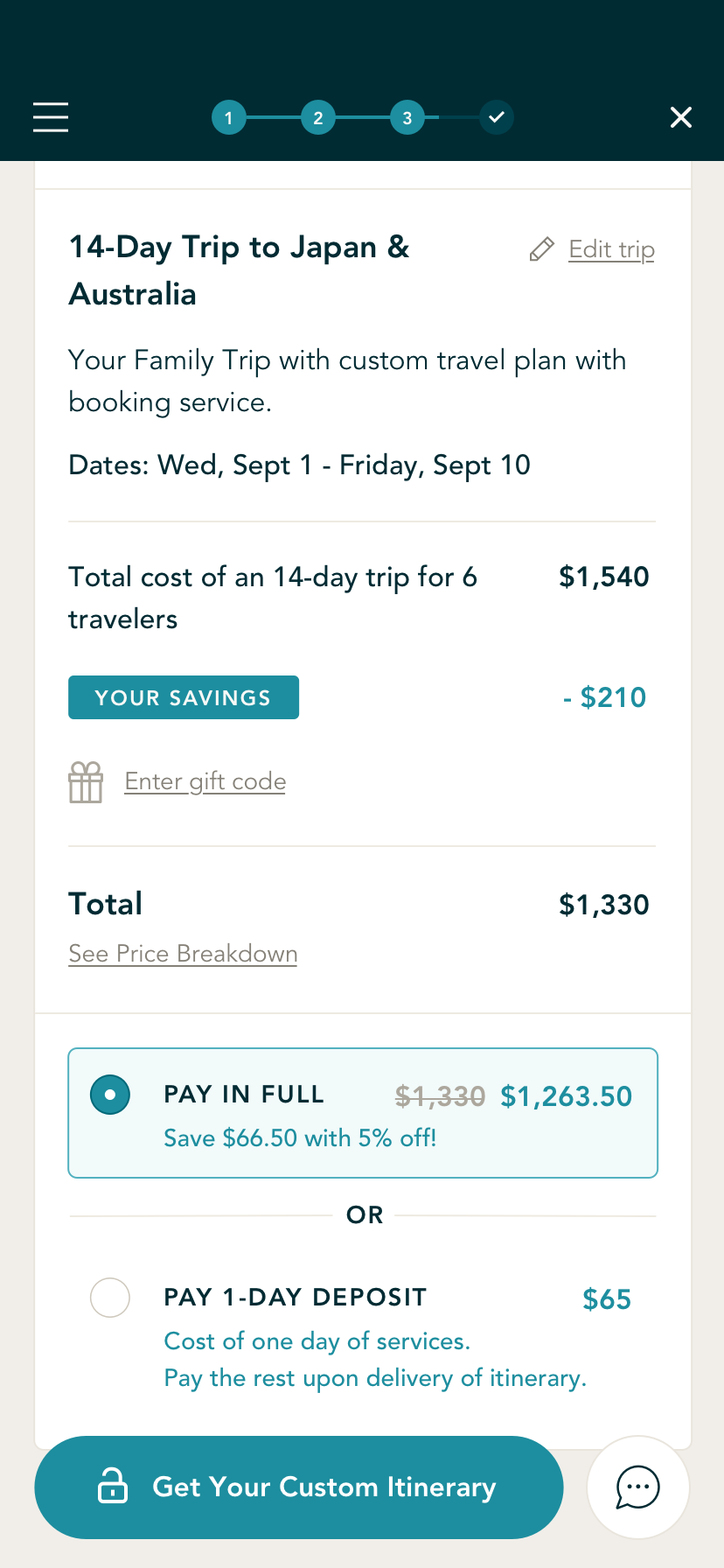Close the checkout screen
This screenshot has width=724, height=1568.
click(680, 117)
